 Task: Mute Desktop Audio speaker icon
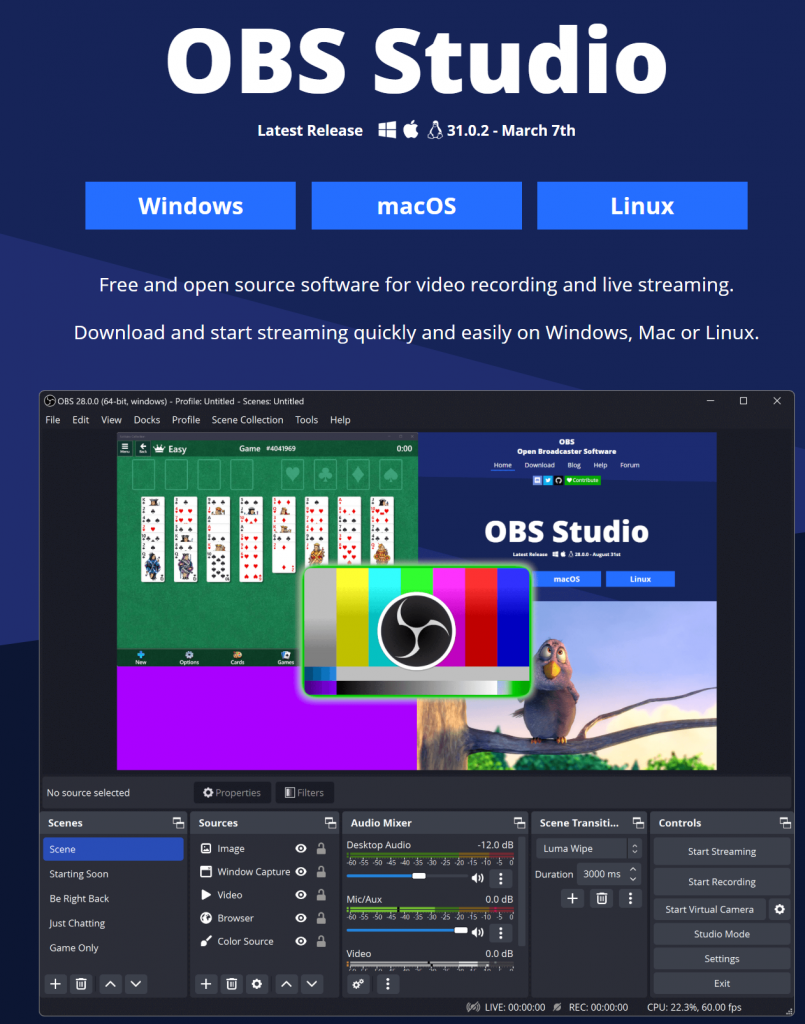pyautogui.click(x=477, y=878)
